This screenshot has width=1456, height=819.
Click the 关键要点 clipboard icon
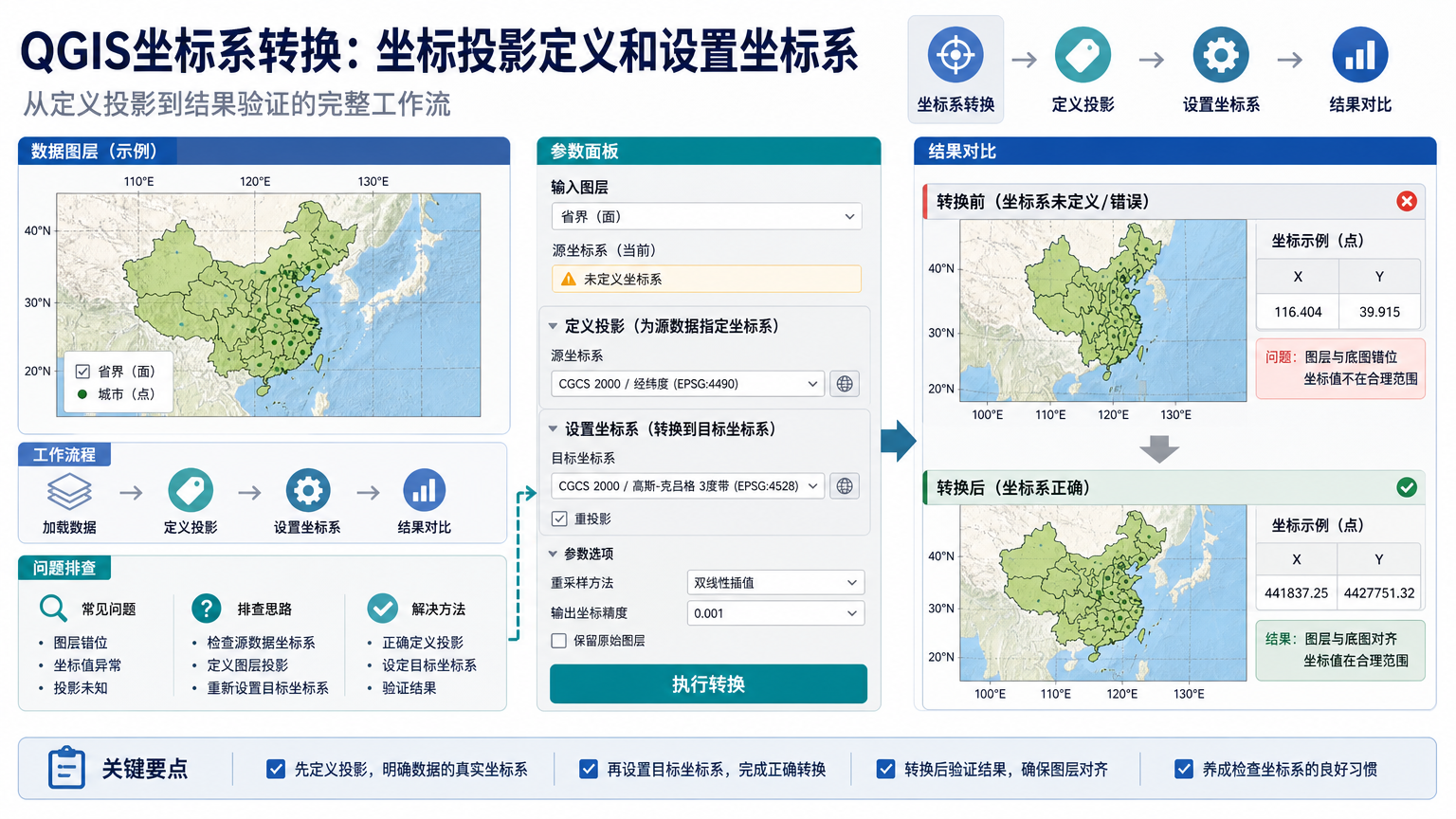tap(66, 768)
